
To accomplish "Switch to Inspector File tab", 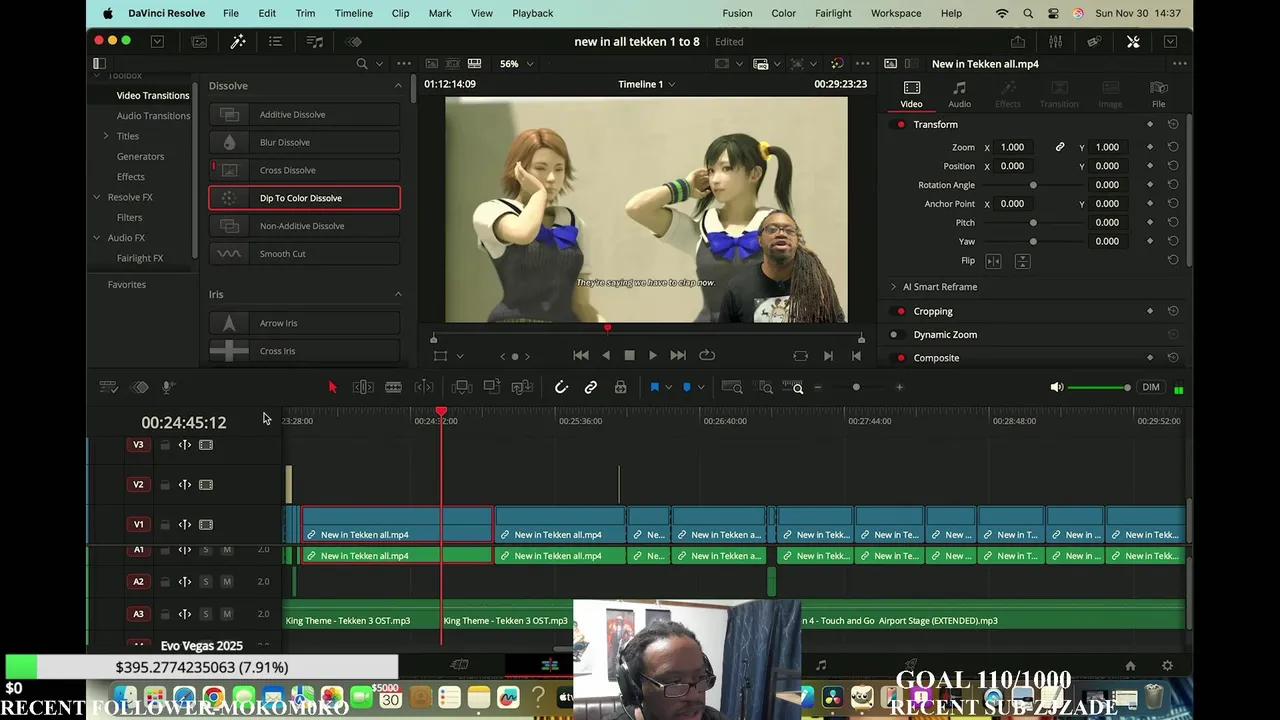I will tap(1158, 94).
